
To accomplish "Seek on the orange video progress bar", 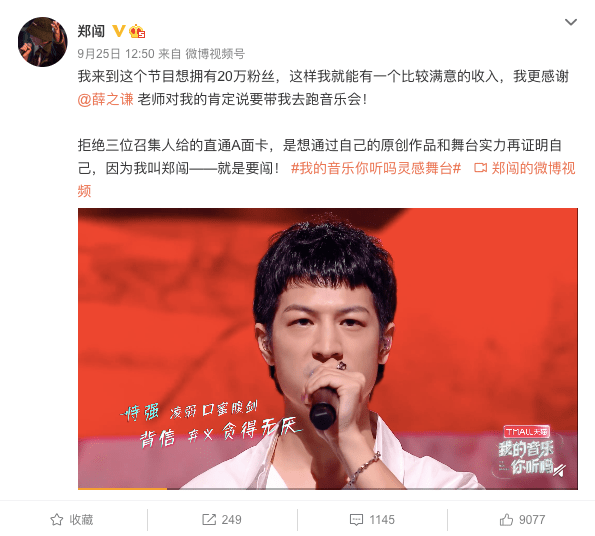I will (x=328, y=489).
